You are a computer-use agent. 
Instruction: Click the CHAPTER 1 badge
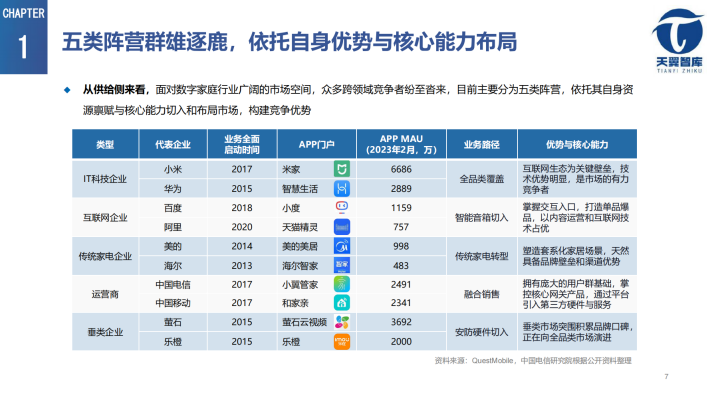(24, 37)
